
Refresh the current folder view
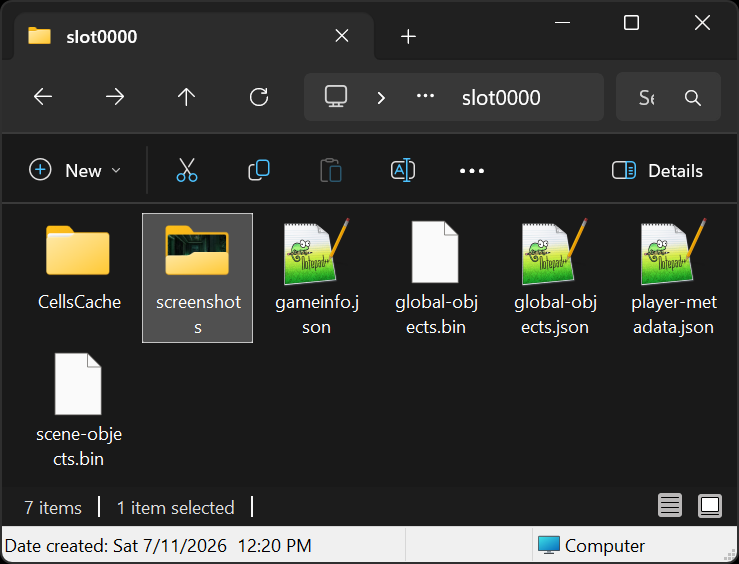(259, 97)
